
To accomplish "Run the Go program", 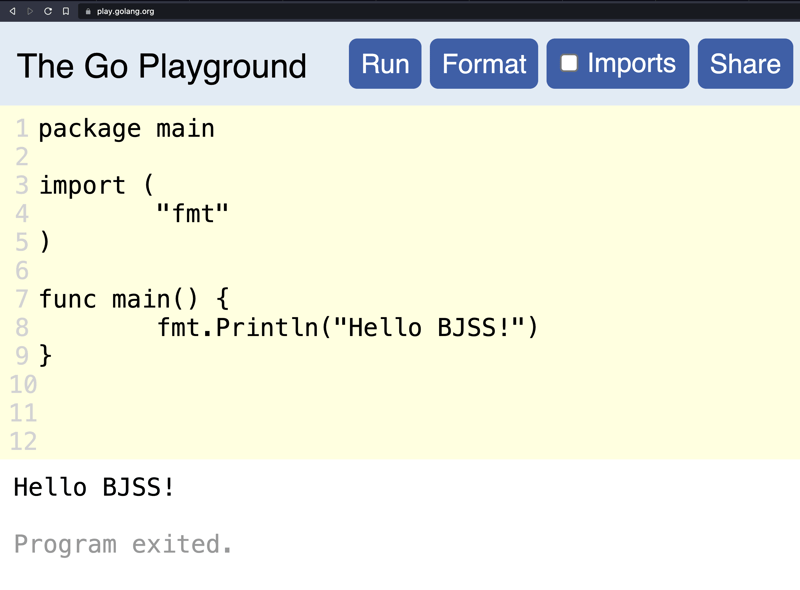I will 385,64.
